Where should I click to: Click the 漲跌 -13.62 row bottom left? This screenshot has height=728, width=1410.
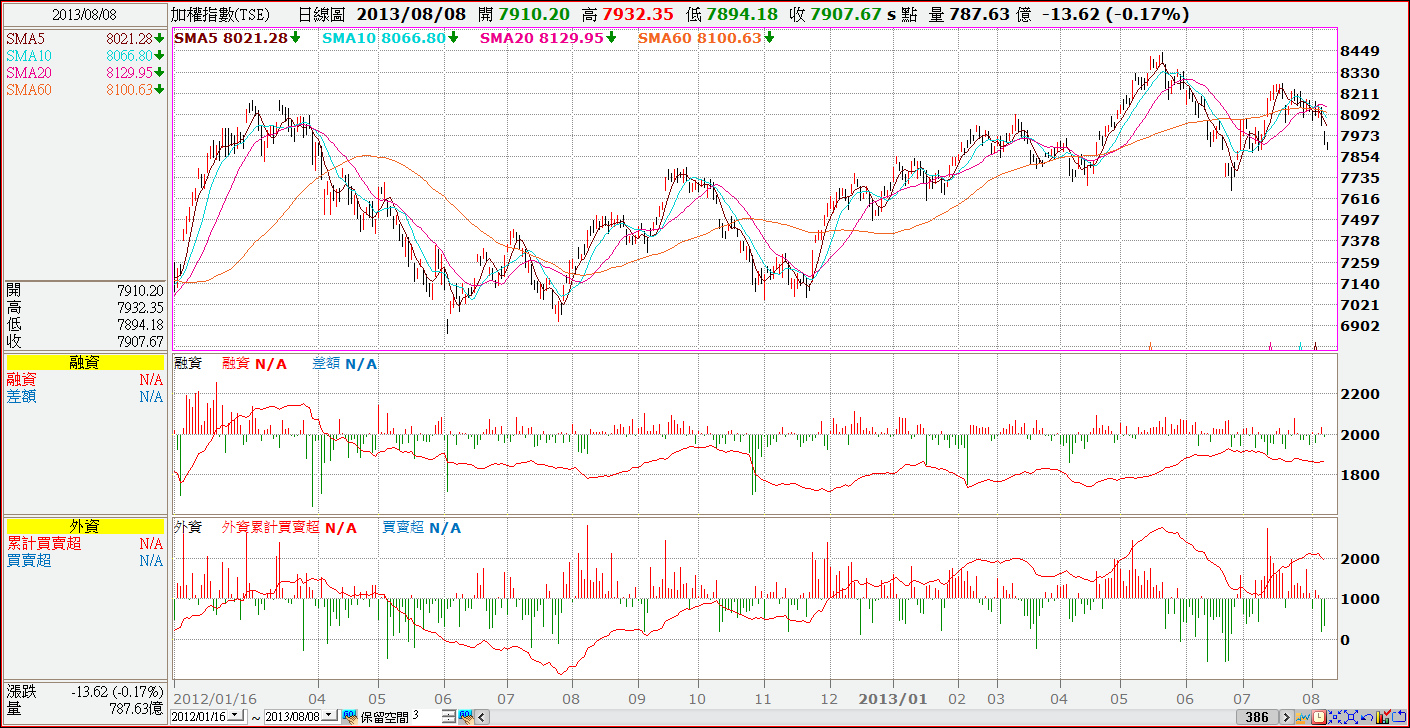pyautogui.click(x=84, y=691)
